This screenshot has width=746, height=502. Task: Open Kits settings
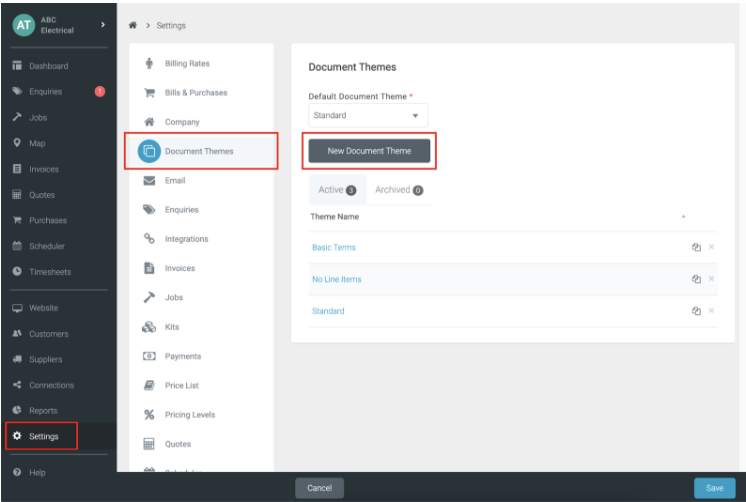click(201, 327)
